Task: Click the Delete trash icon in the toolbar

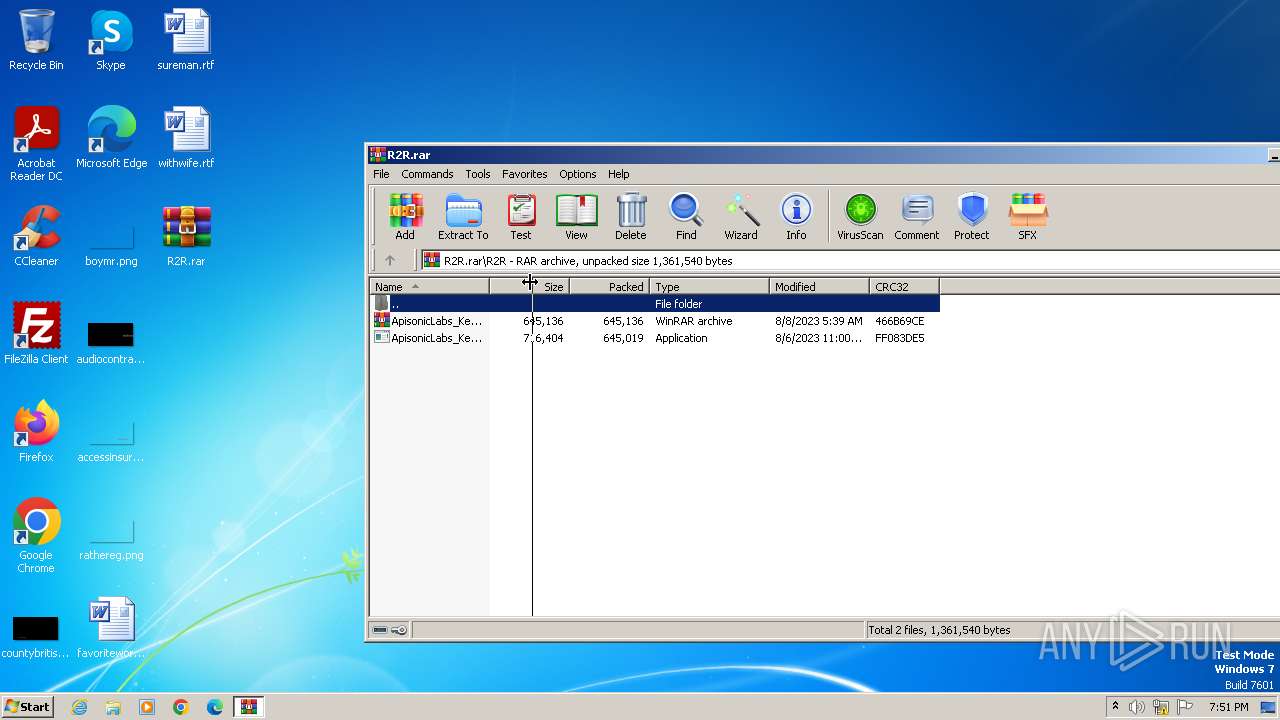Action: pyautogui.click(x=631, y=217)
